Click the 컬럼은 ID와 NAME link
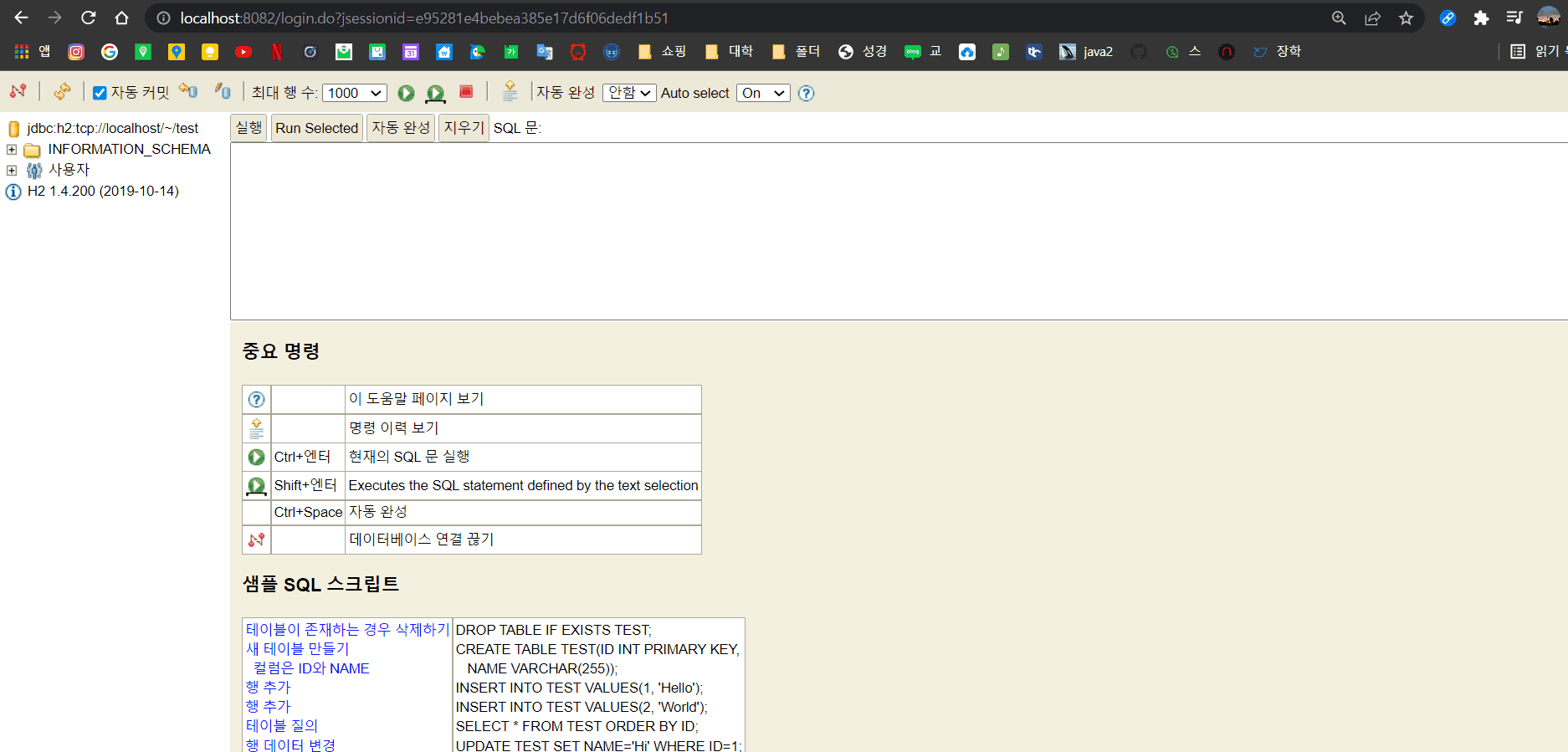1568x752 pixels. 311,668
